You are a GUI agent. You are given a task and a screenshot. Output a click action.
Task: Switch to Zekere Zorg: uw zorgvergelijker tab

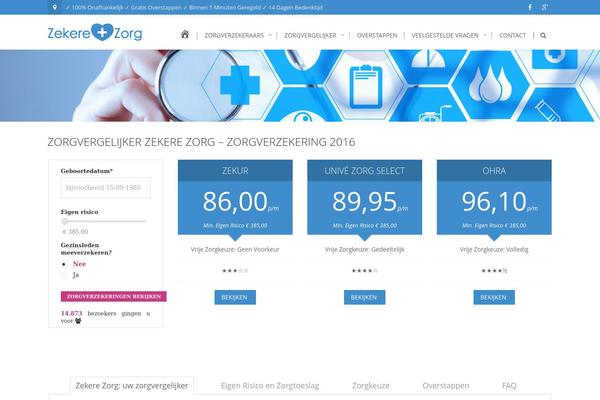pos(132,385)
